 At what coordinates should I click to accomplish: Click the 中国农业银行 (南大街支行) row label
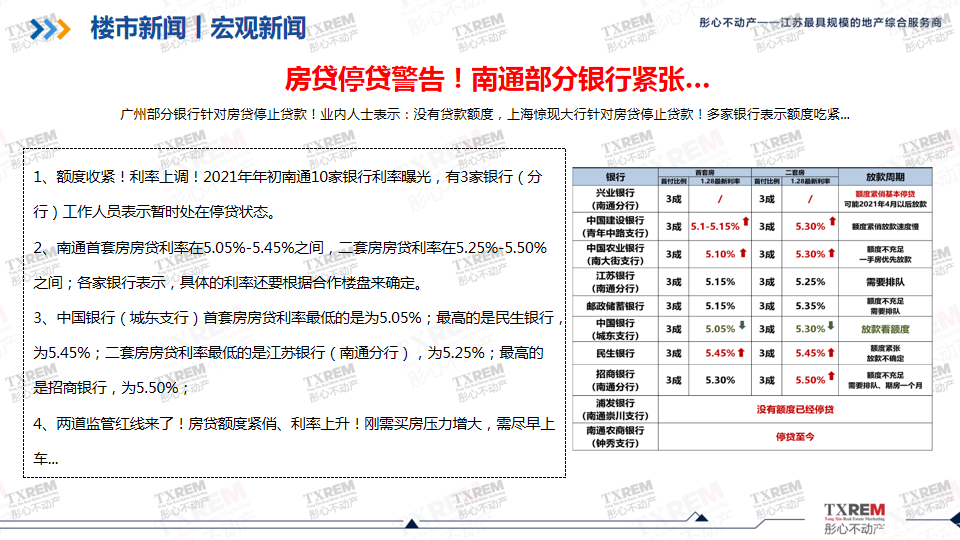(x=615, y=254)
